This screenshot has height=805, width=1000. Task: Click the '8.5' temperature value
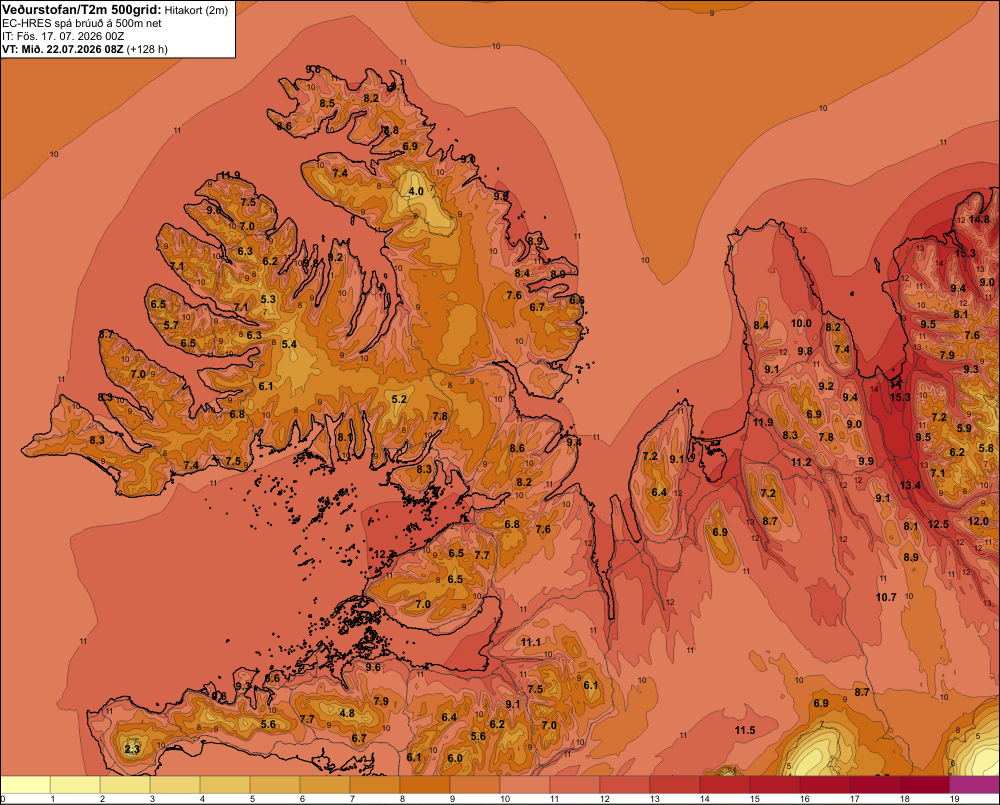tap(327, 103)
